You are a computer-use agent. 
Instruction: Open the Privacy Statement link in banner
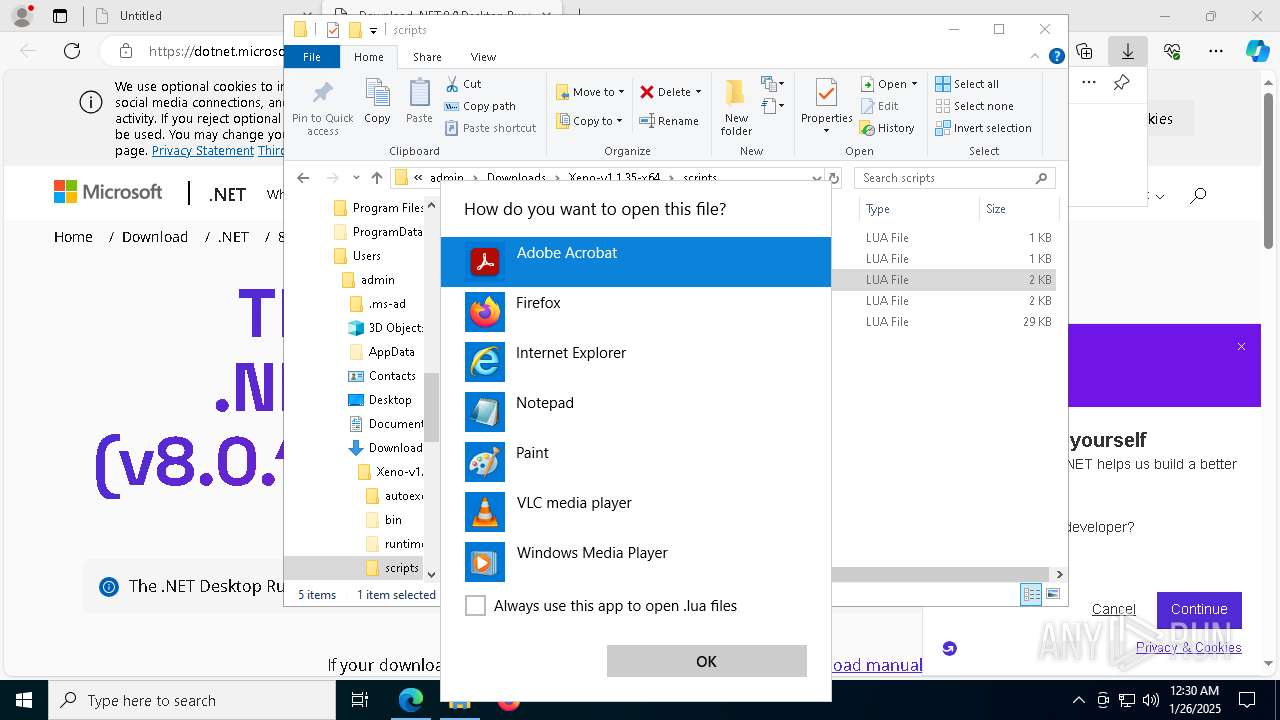(203, 151)
